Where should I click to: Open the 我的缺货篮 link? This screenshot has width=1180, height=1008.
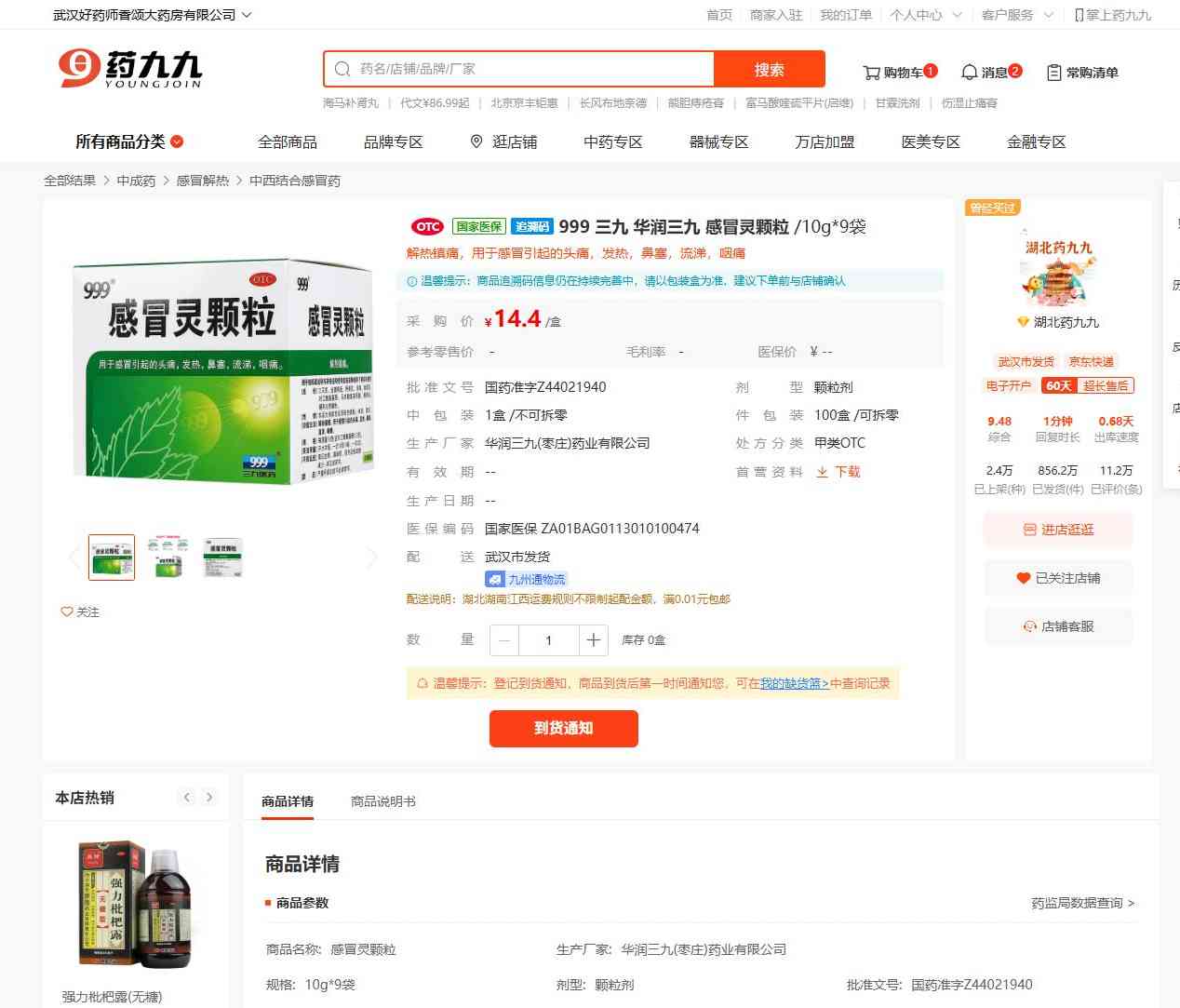click(x=794, y=683)
